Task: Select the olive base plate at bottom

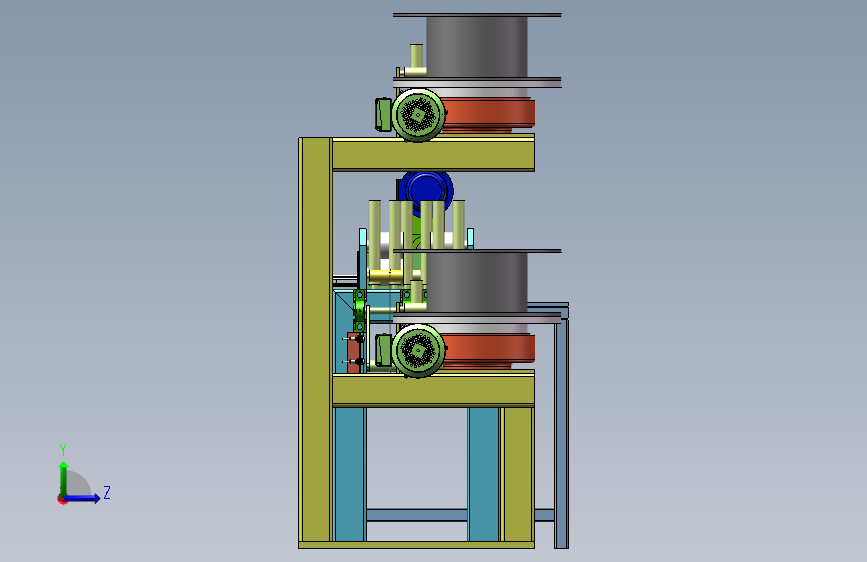Action: pos(416,545)
